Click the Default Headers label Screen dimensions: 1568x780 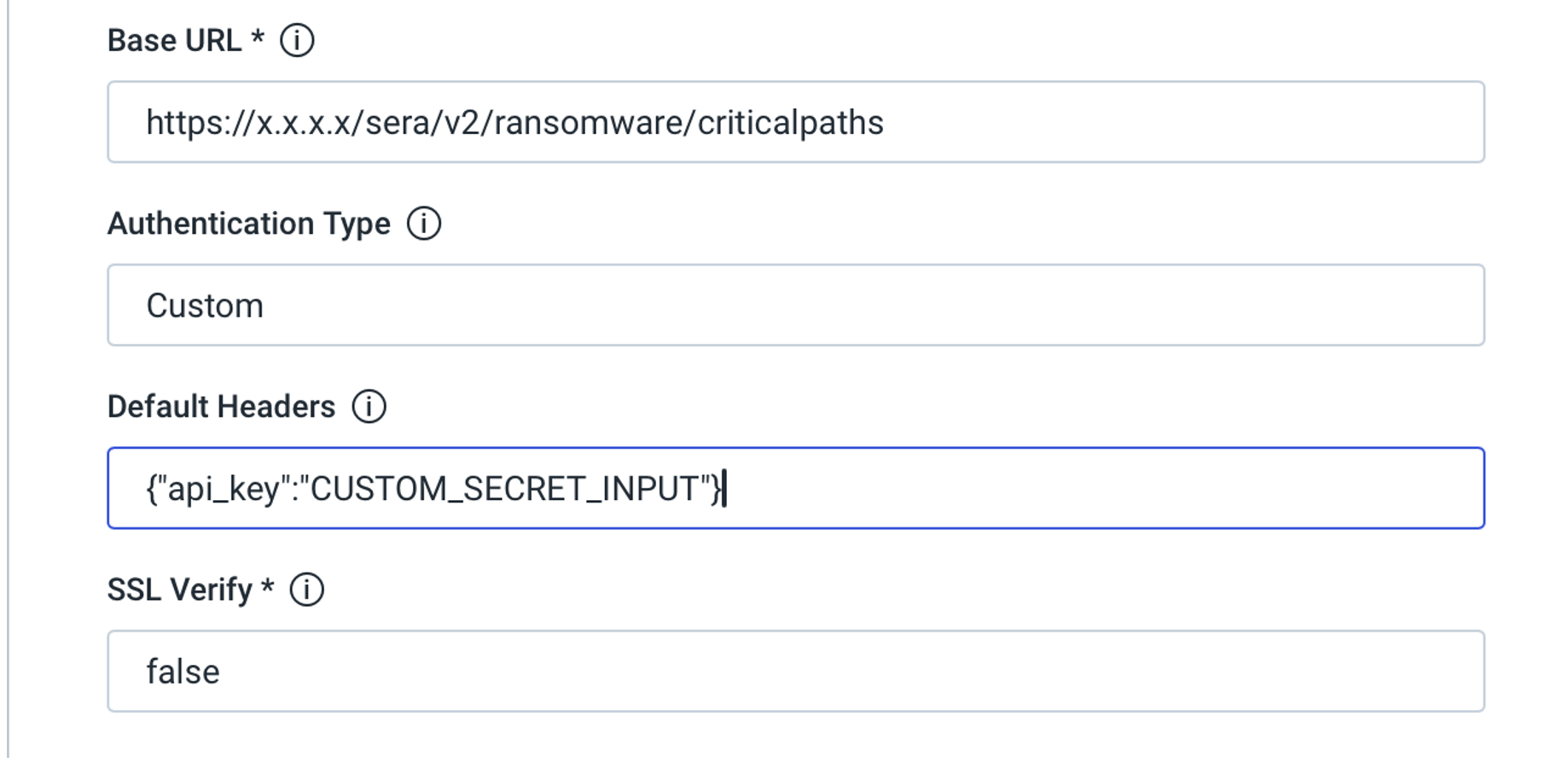click(222, 407)
